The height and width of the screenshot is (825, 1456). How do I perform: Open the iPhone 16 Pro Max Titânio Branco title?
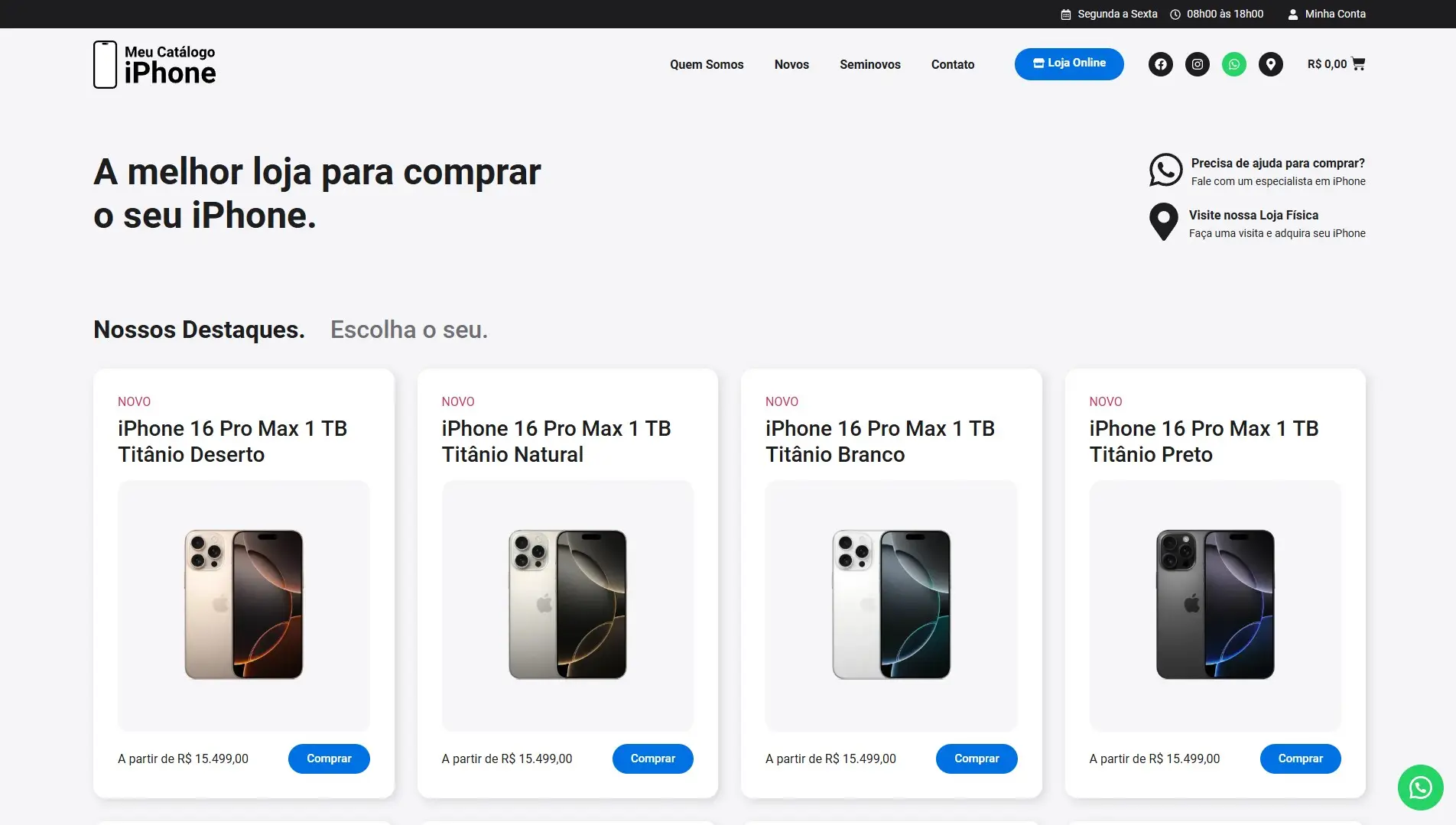[x=879, y=441]
